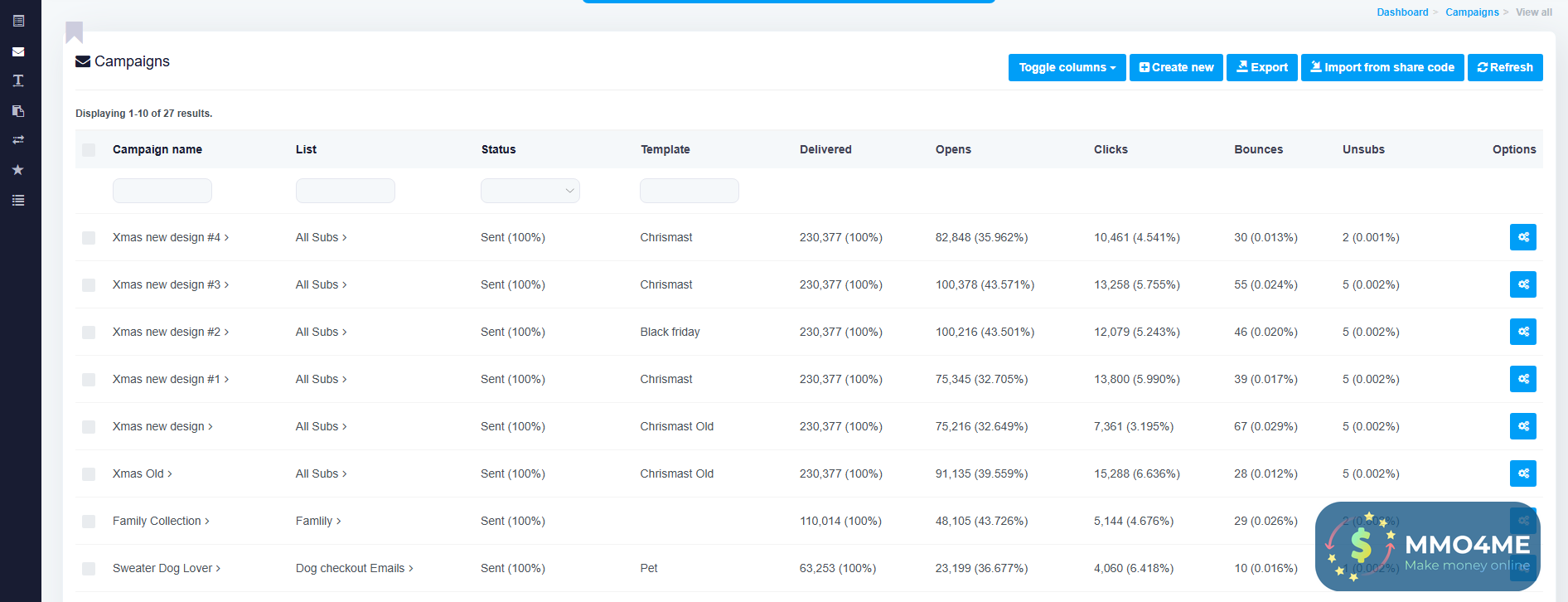Image resolution: width=1568 pixels, height=602 pixels.
Task: Click the Black friday template cell
Action: (670, 332)
